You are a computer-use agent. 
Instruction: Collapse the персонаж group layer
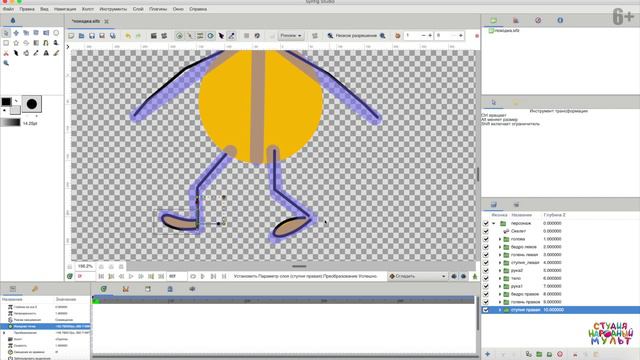(494, 223)
